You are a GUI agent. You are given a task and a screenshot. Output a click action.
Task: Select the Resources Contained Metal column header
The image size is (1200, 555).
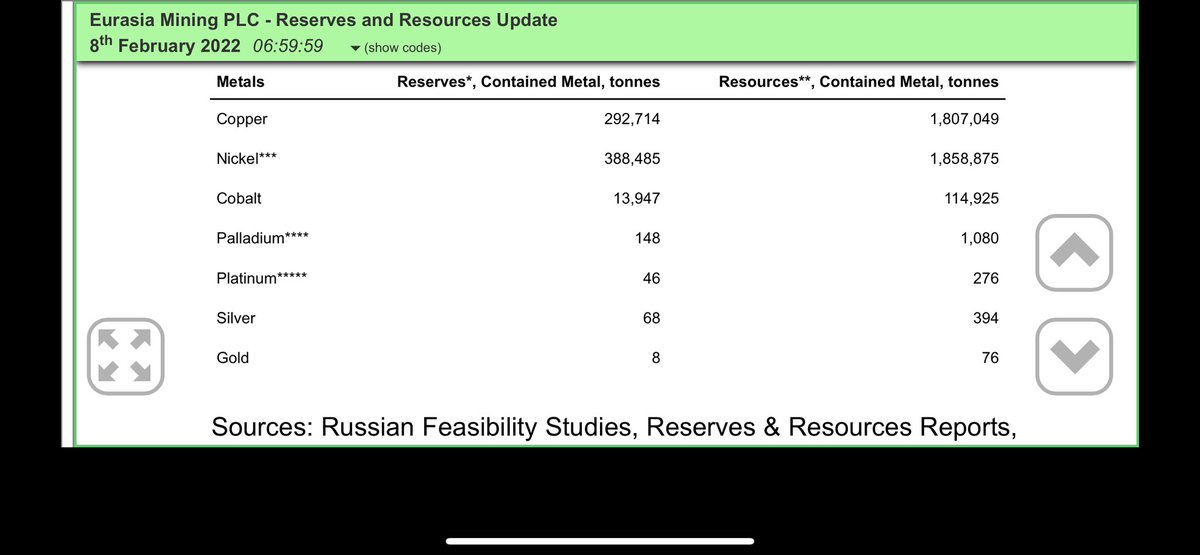click(859, 82)
